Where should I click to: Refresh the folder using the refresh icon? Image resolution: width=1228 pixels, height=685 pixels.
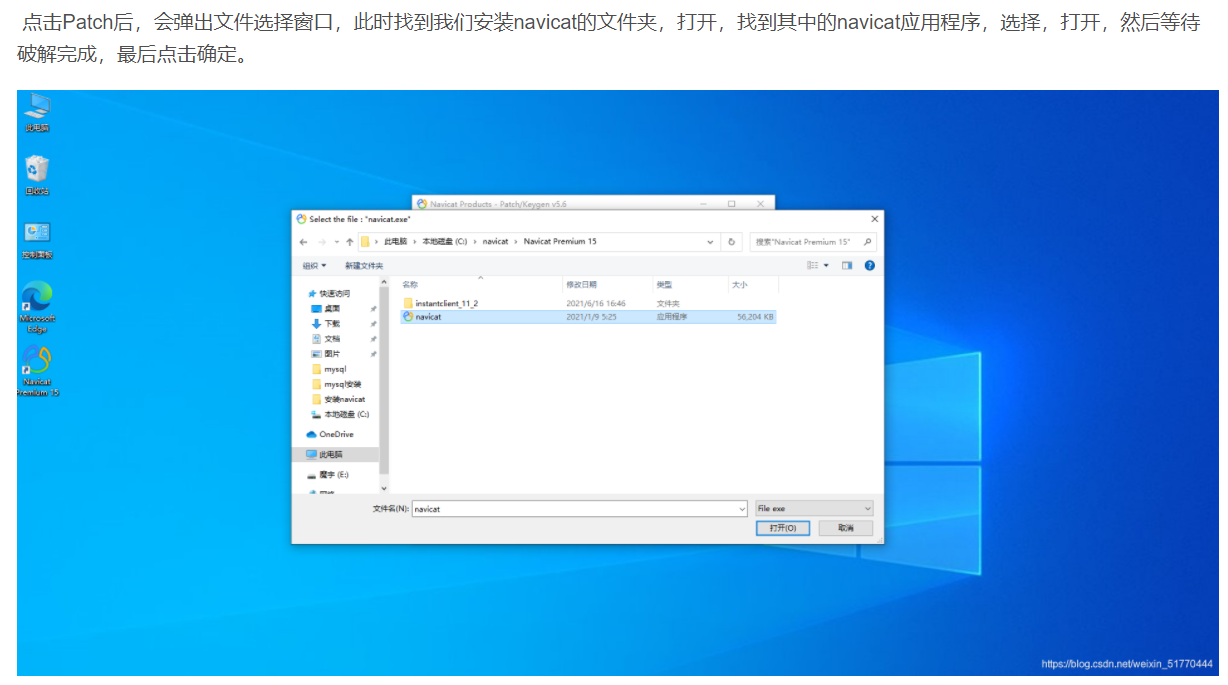(x=732, y=242)
